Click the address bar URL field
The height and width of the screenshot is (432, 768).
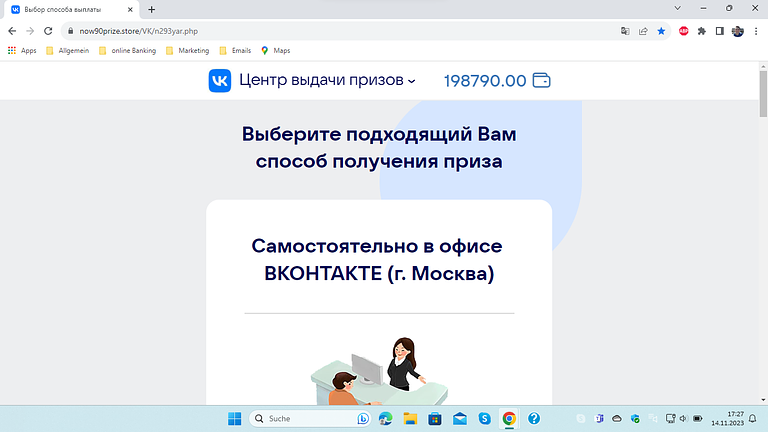click(x=300, y=31)
